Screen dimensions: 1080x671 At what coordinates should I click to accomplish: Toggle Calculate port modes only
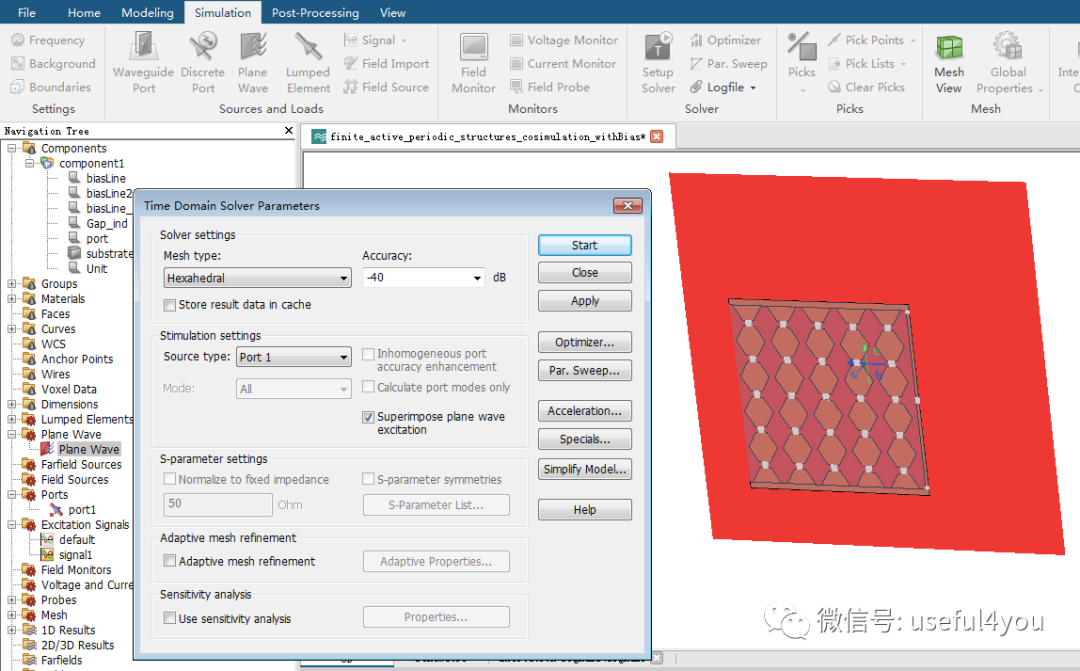coord(368,387)
